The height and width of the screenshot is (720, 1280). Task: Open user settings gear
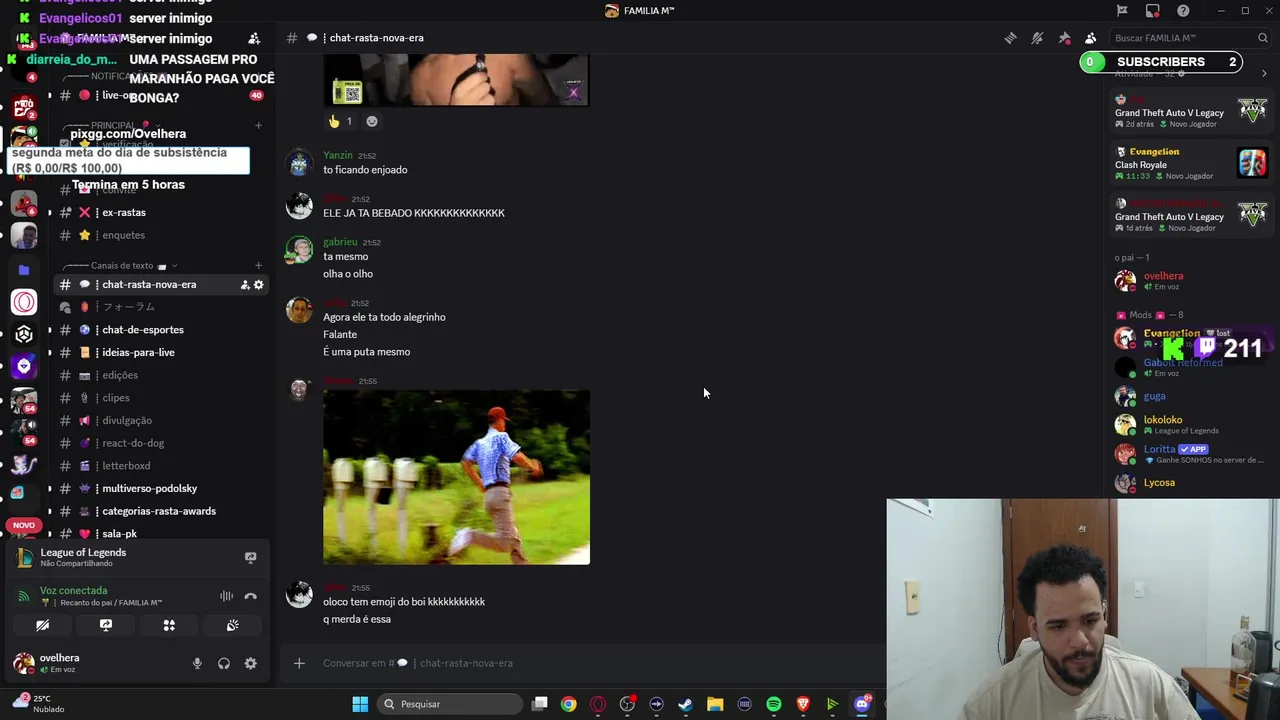point(251,664)
